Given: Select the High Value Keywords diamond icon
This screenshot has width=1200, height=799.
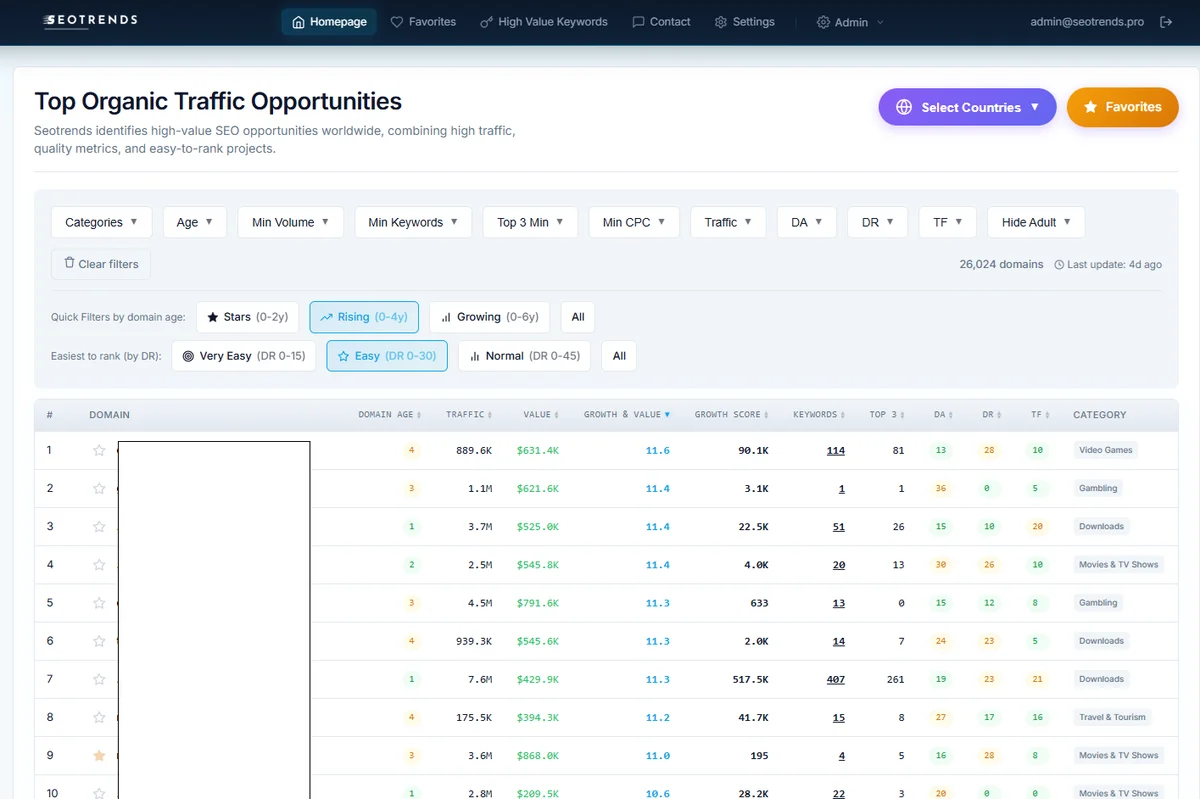Looking at the screenshot, I should point(485,20).
